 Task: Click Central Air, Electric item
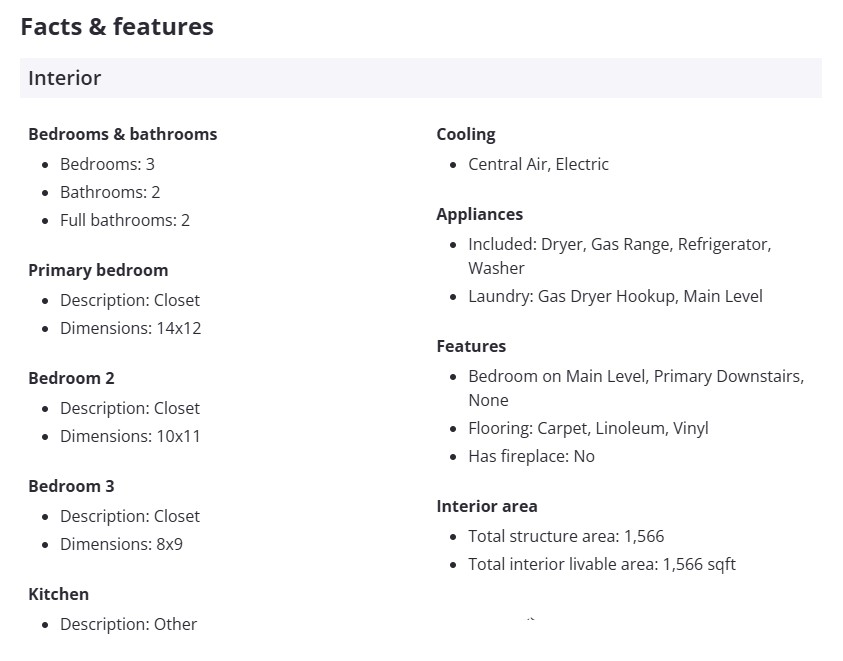click(x=538, y=164)
